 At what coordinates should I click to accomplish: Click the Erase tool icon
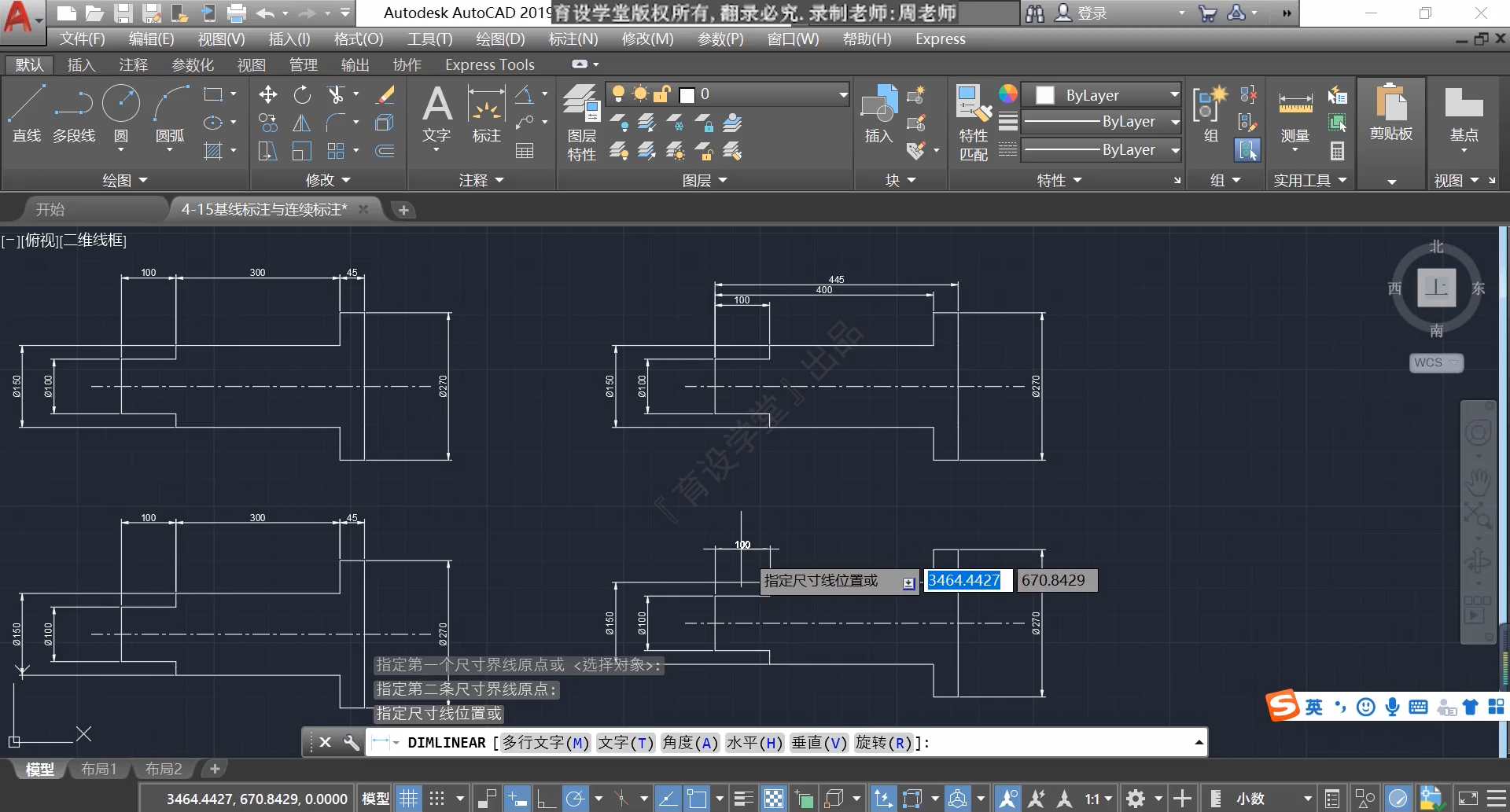385,95
